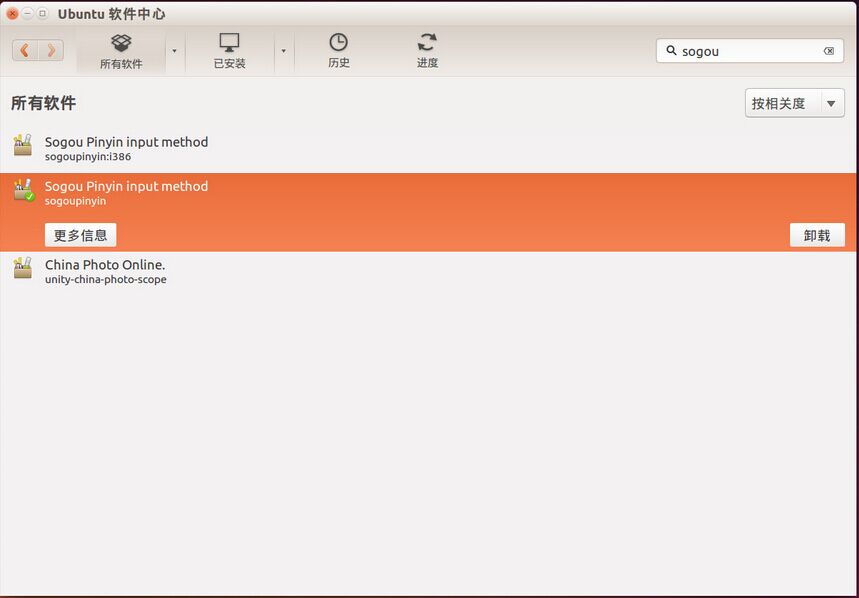The height and width of the screenshot is (598, 859).
Task: Click the highlighted Sogou Pinyin input method title
Action: pyautogui.click(x=127, y=186)
